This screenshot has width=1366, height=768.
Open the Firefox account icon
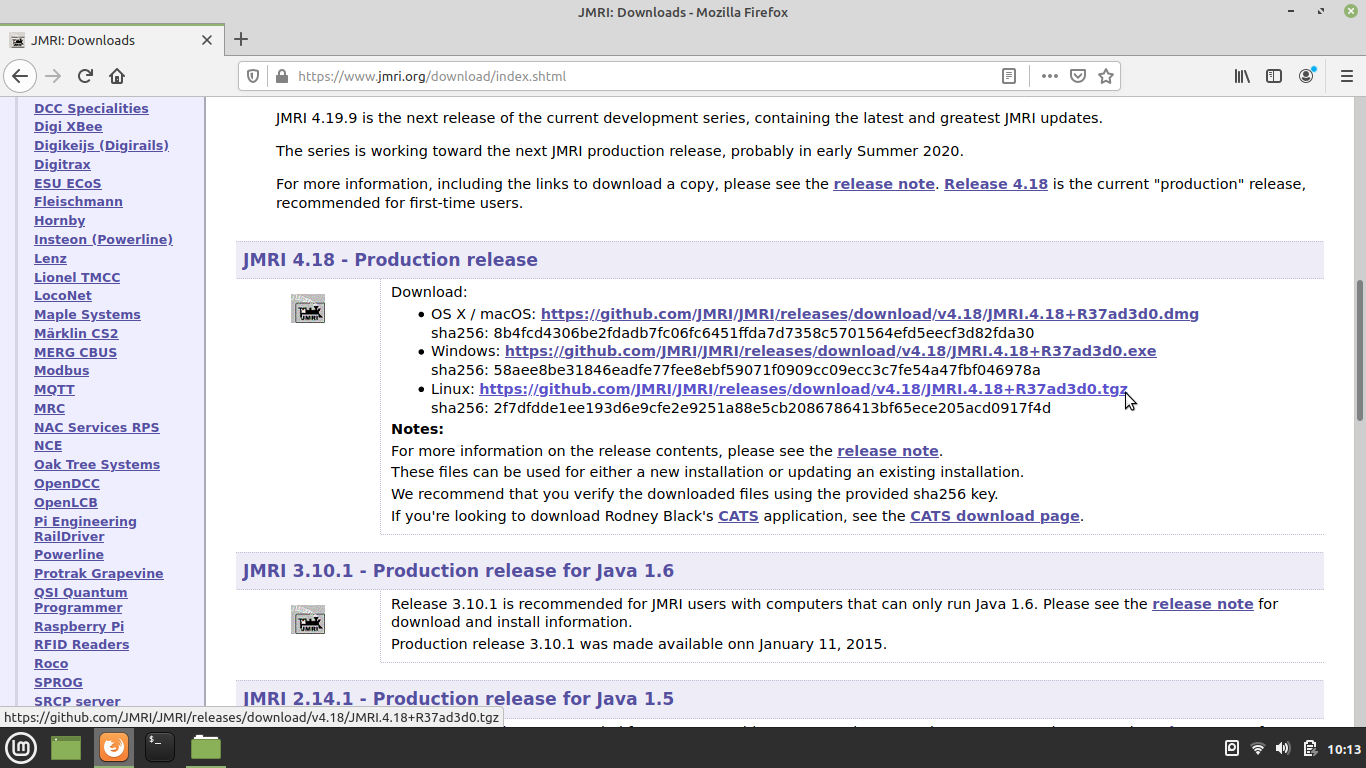click(1307, 76)
